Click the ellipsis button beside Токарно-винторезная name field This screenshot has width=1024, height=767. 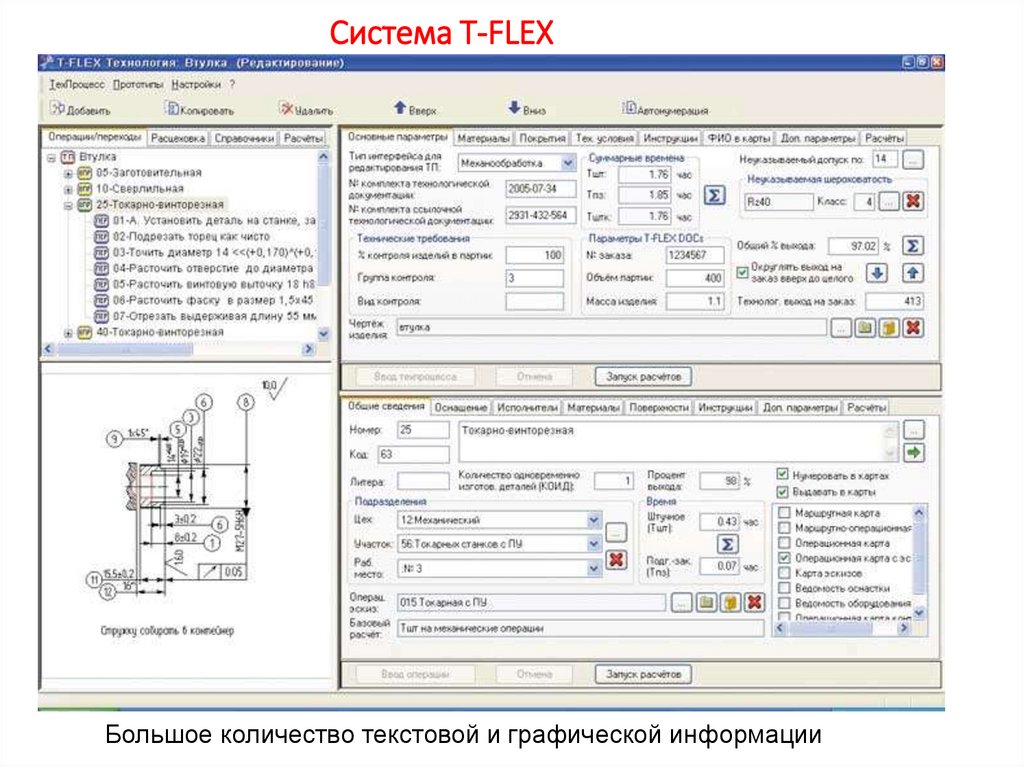(x=914, y=430)
